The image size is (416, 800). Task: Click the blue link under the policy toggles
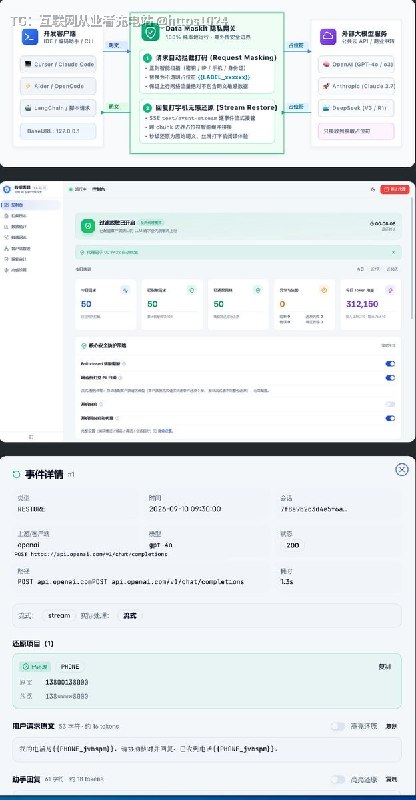164,431
